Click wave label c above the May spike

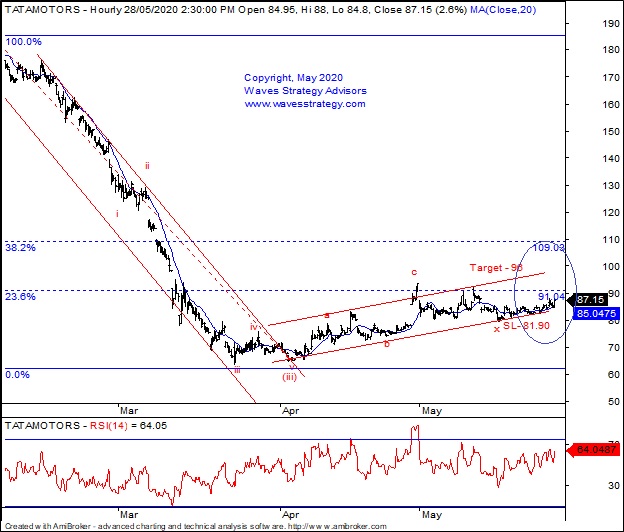pyautogui.click(x=414, y=272)
